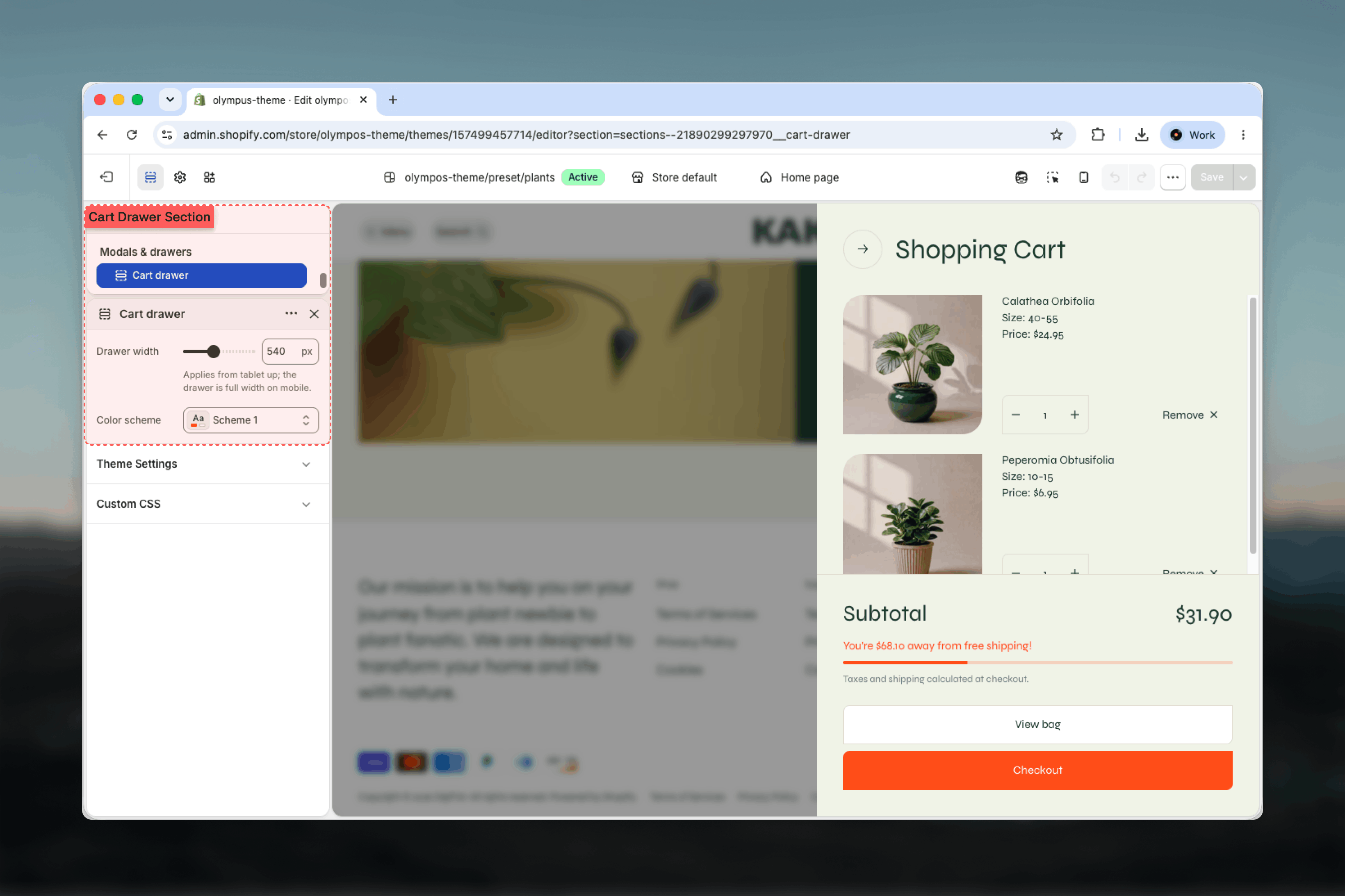Open the tab search dropdown chevron

[x=170, y=100]
